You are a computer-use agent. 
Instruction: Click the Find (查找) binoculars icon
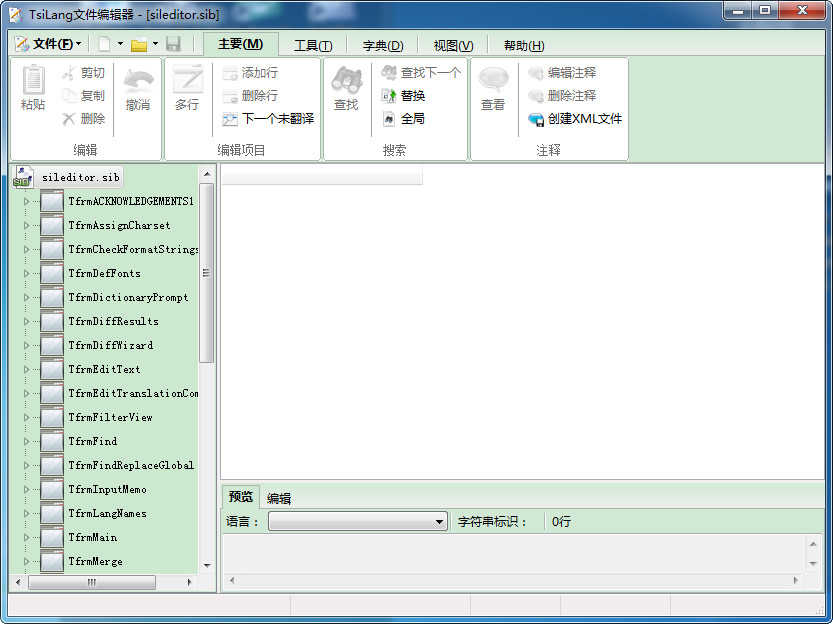tap(346, 80)
